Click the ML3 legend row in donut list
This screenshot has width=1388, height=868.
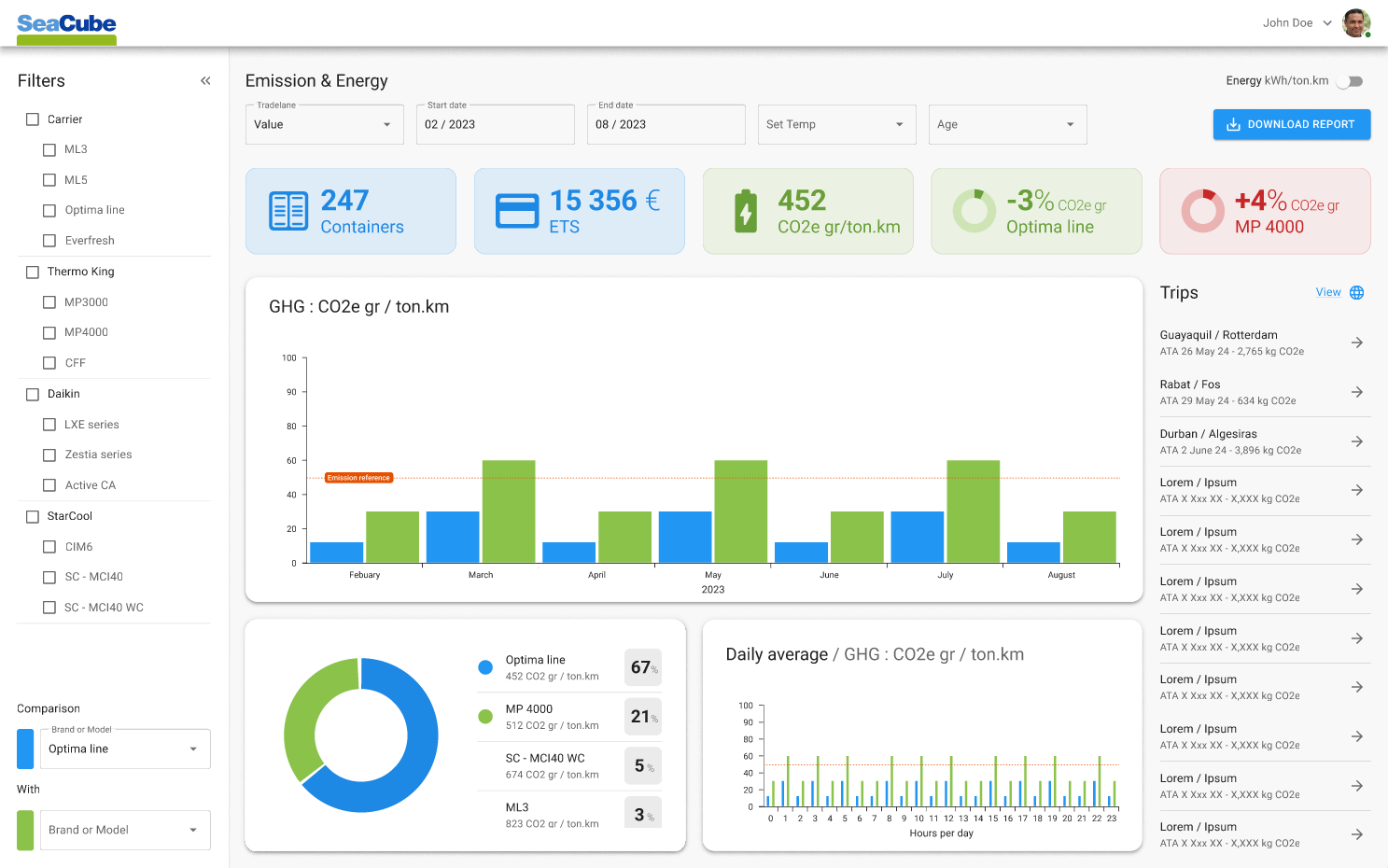569,815
